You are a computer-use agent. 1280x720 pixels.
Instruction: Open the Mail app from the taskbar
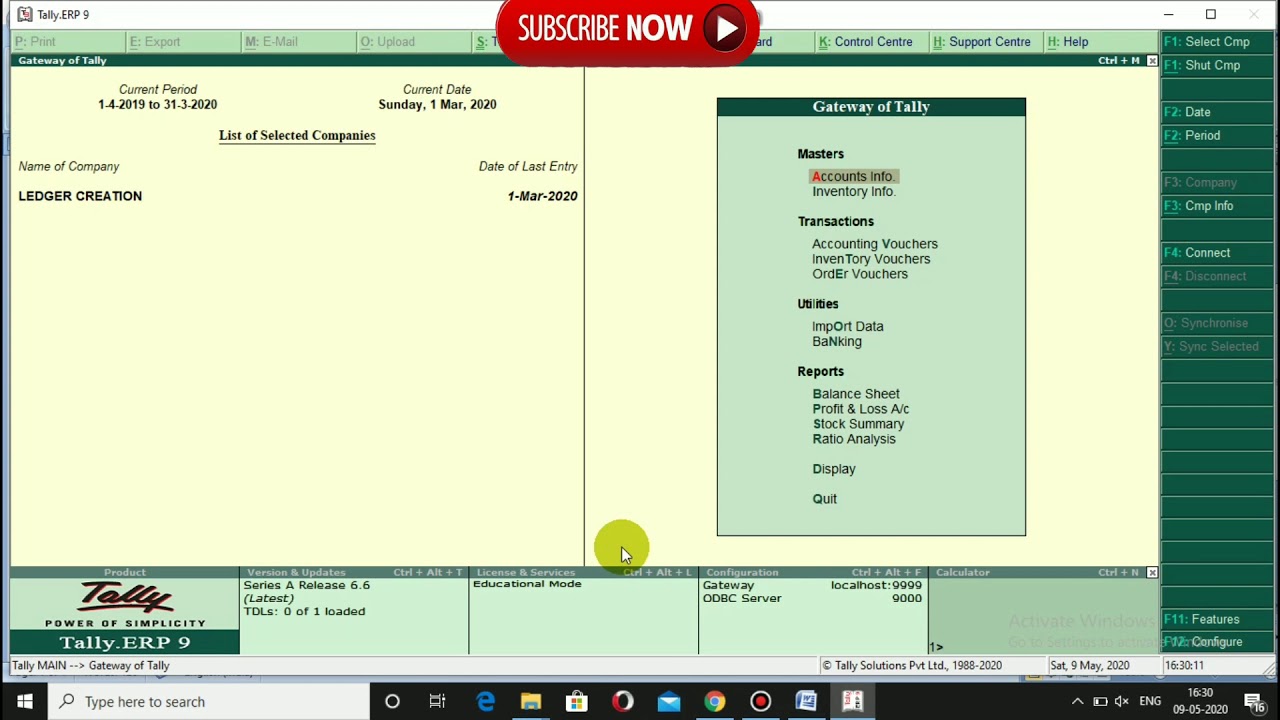(669, 702)
